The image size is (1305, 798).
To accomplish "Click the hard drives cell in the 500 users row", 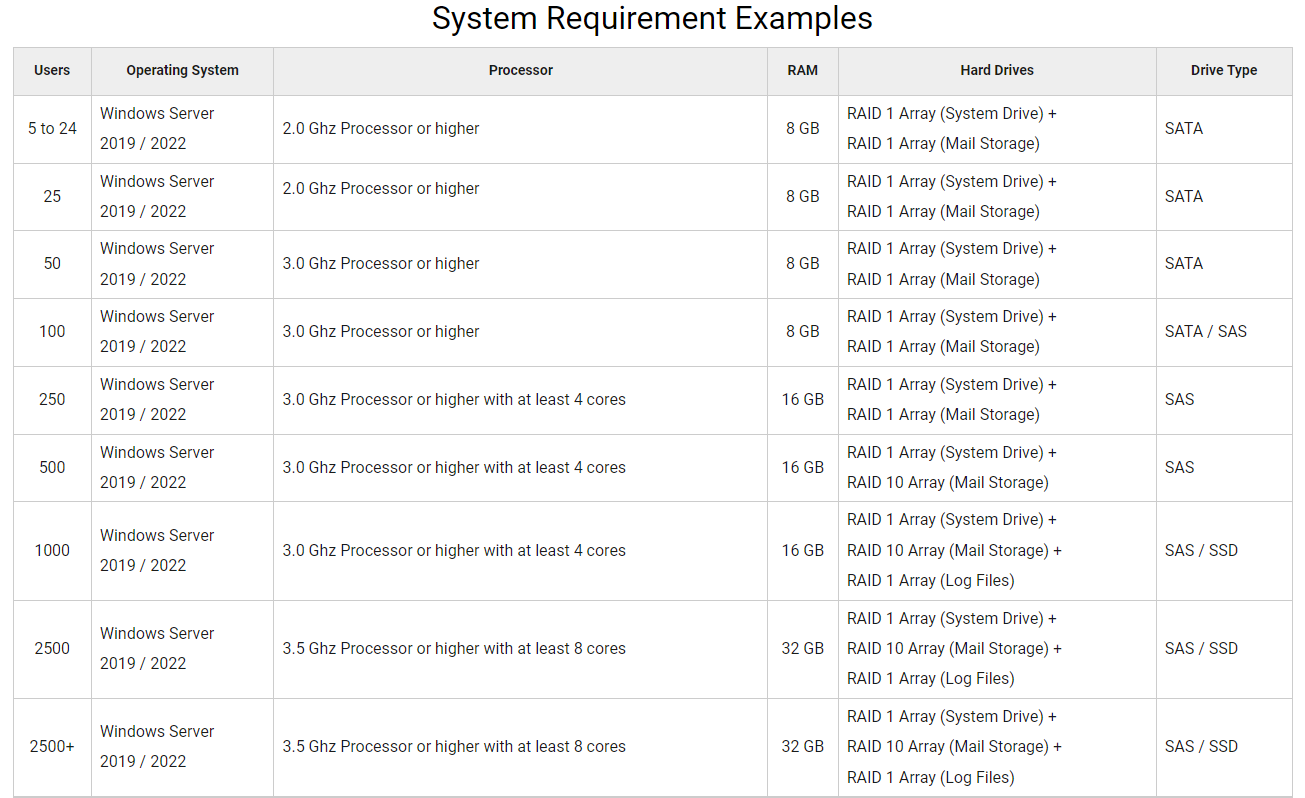I will (x=997, y=468).
